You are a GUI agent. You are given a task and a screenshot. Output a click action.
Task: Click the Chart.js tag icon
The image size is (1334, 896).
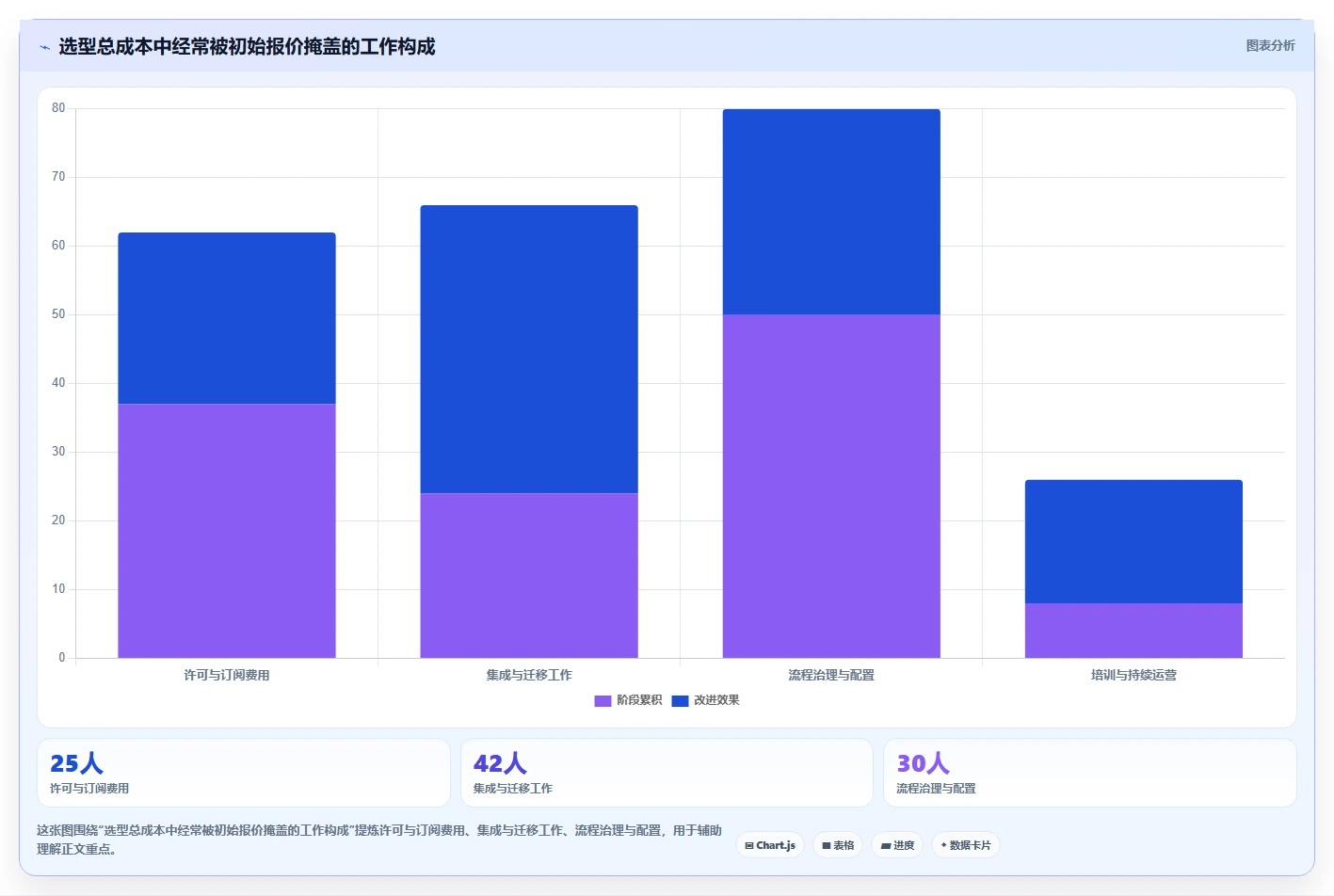[749, 846]
